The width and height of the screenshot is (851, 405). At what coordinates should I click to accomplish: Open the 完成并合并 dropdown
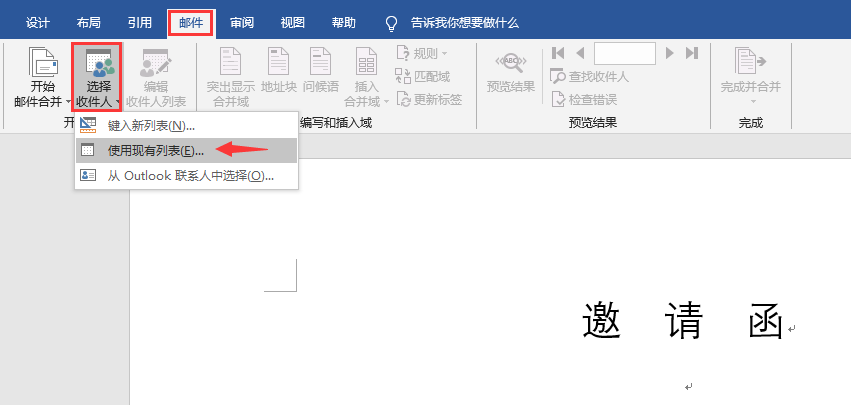coord(751,77)
